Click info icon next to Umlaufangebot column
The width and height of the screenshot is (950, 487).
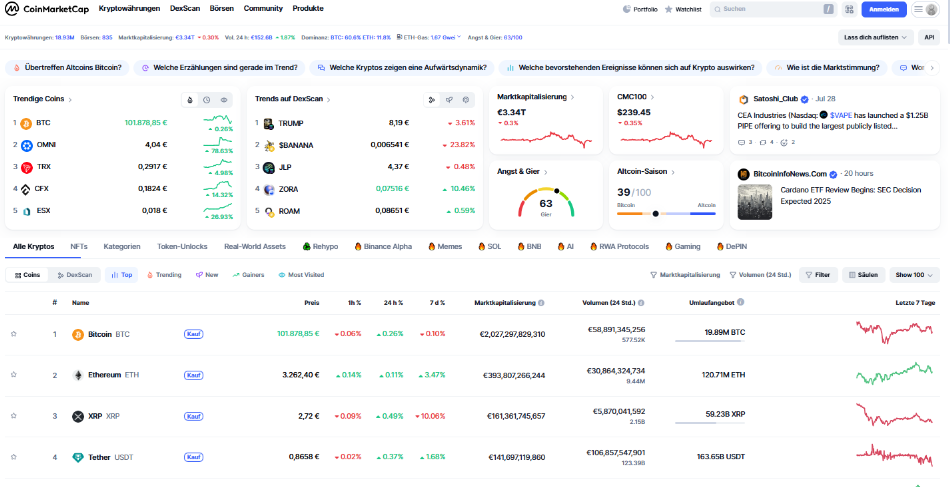coord(740,302)
